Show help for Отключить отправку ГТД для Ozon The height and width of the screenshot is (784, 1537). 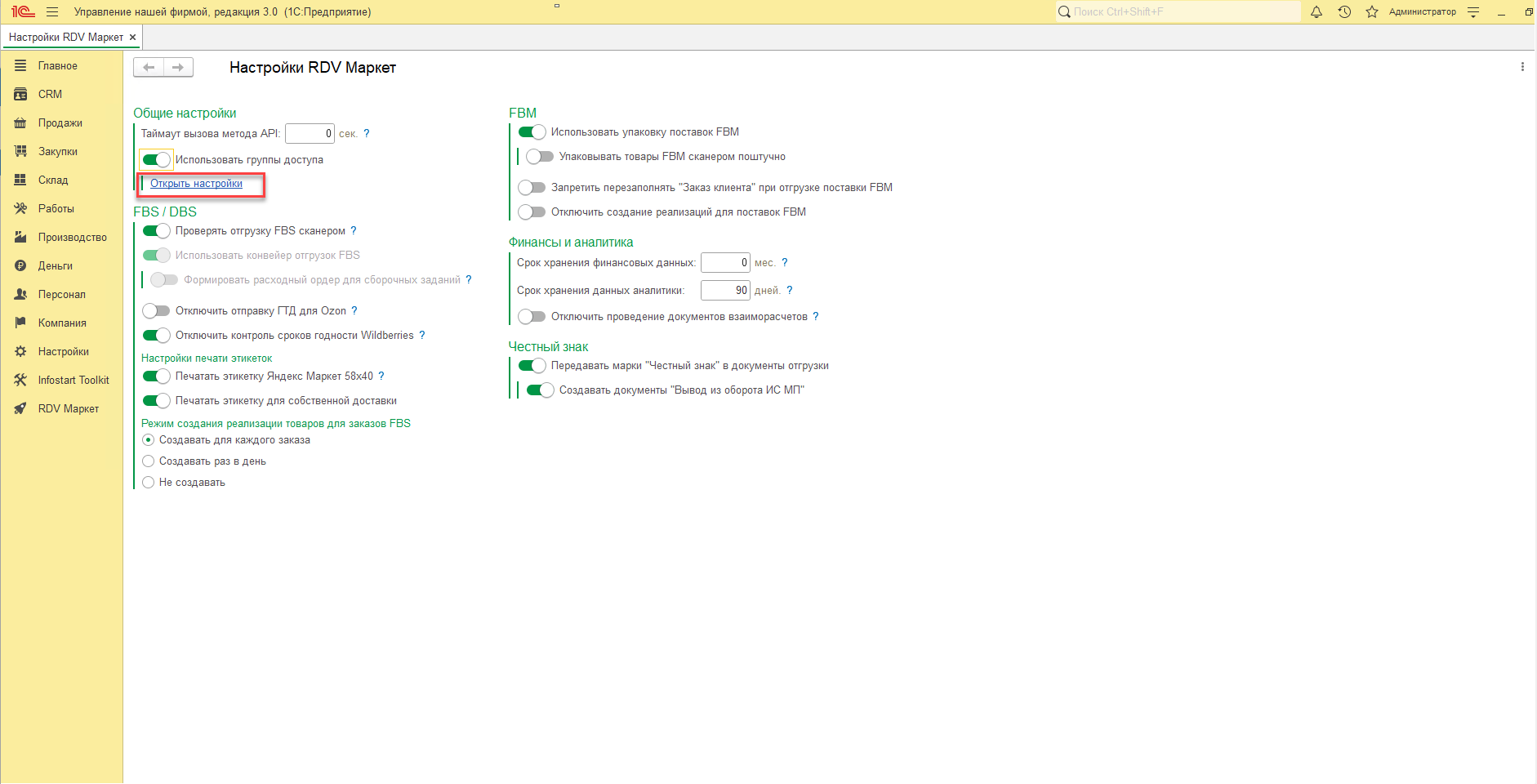click(354, 311)
